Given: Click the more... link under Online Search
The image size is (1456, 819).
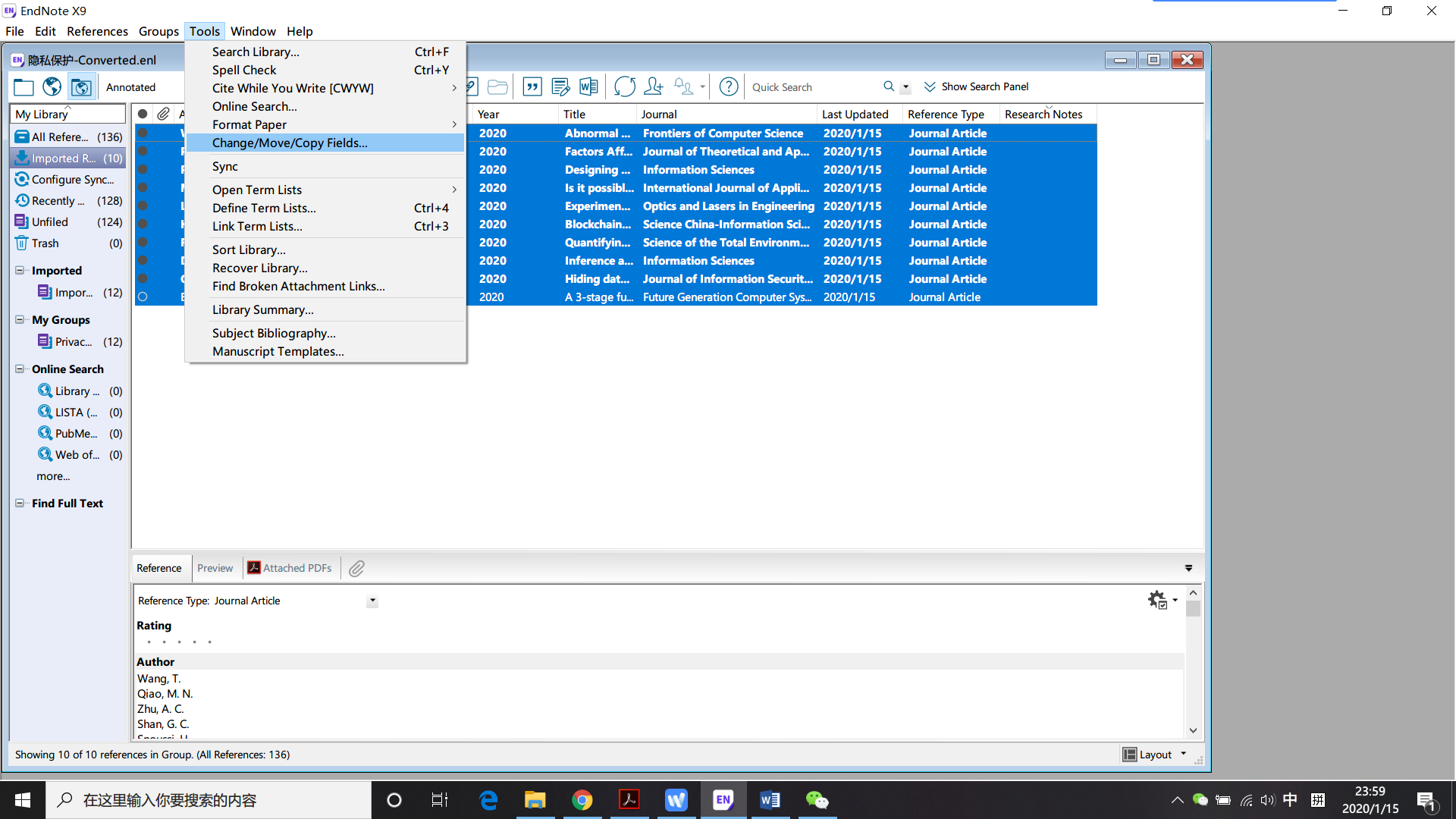Looking at the screenshot, I should click(x=53, y=475).
